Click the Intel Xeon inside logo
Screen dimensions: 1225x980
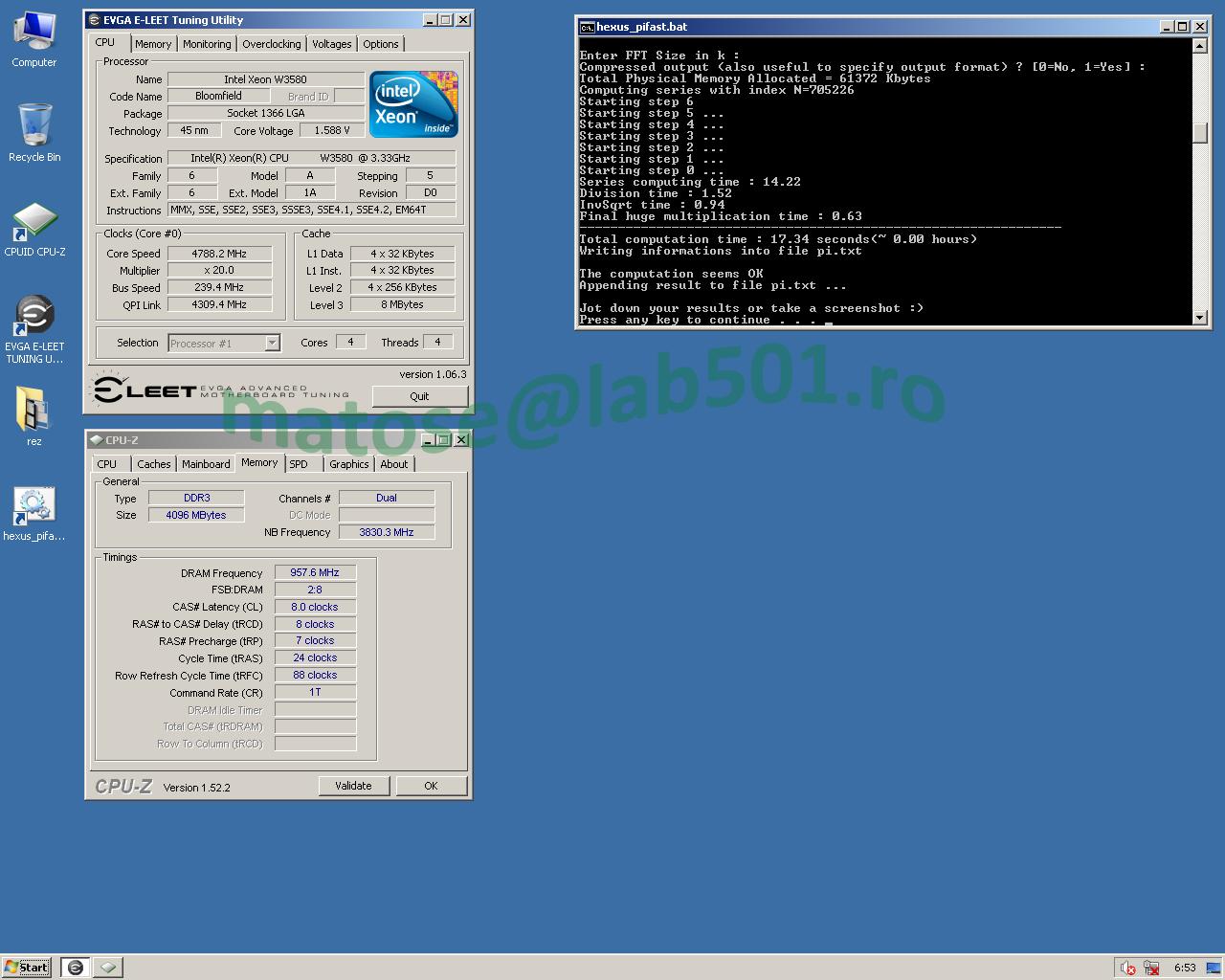tap(413, 104)
